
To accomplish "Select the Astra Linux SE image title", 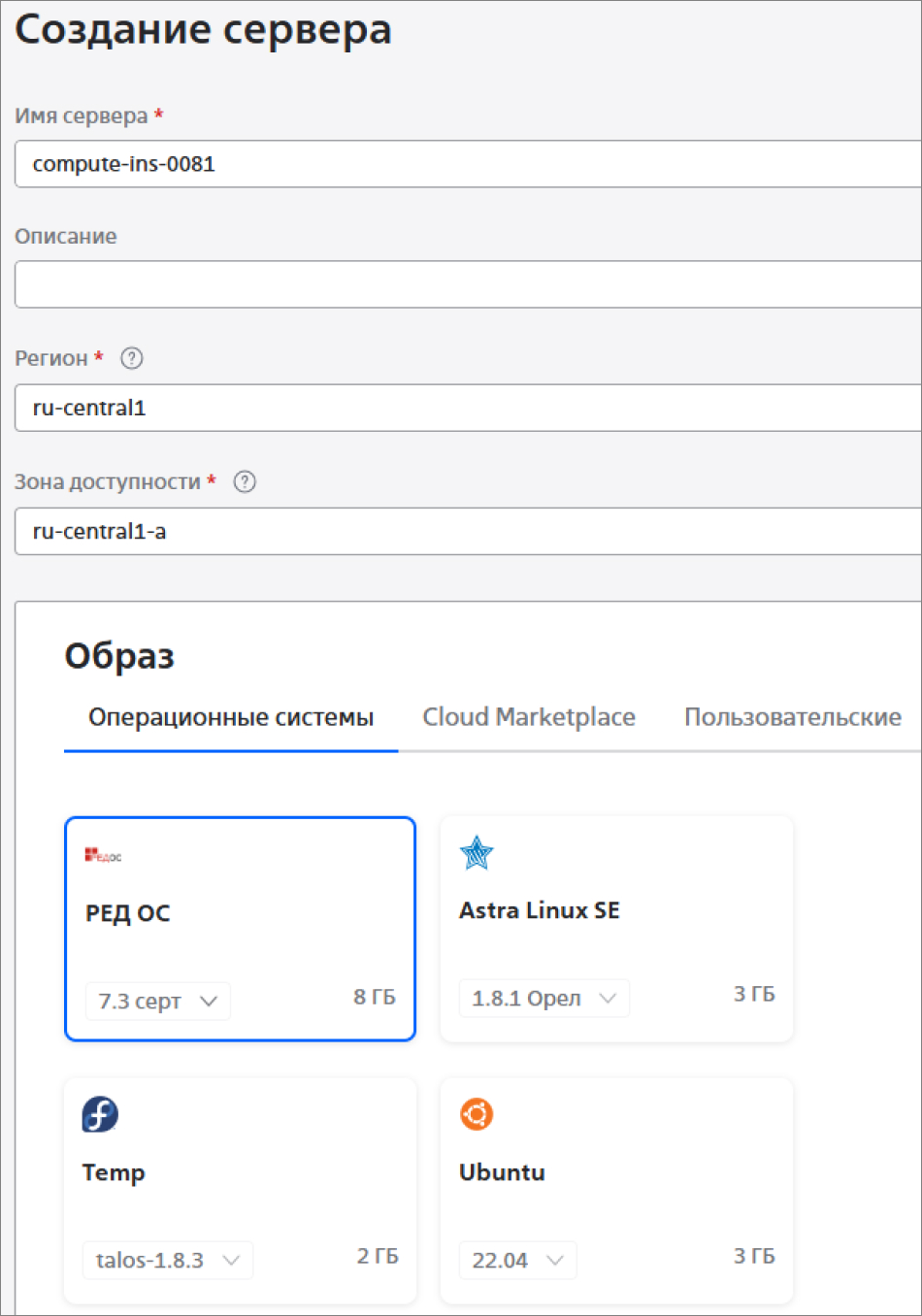I will coord(539,910).
